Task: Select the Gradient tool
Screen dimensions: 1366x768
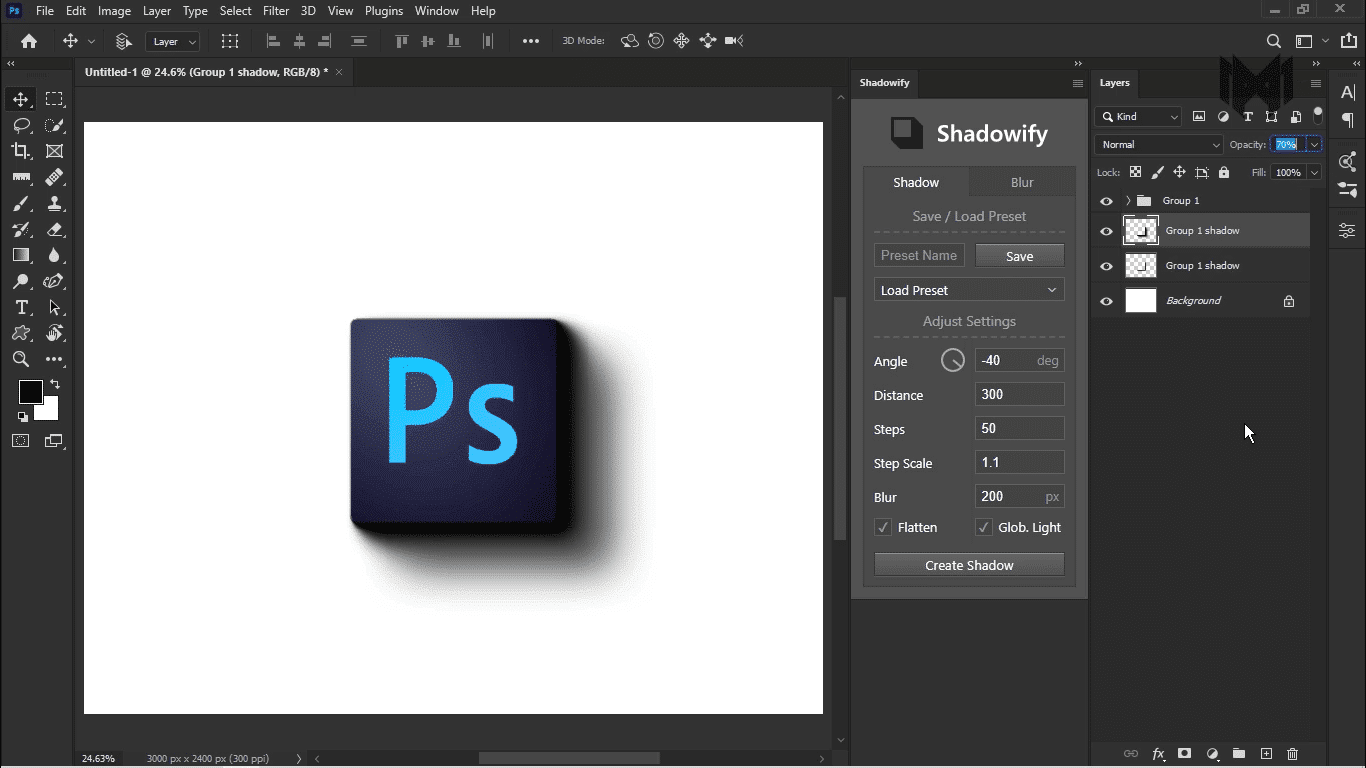Action: (x=20, y=255)
